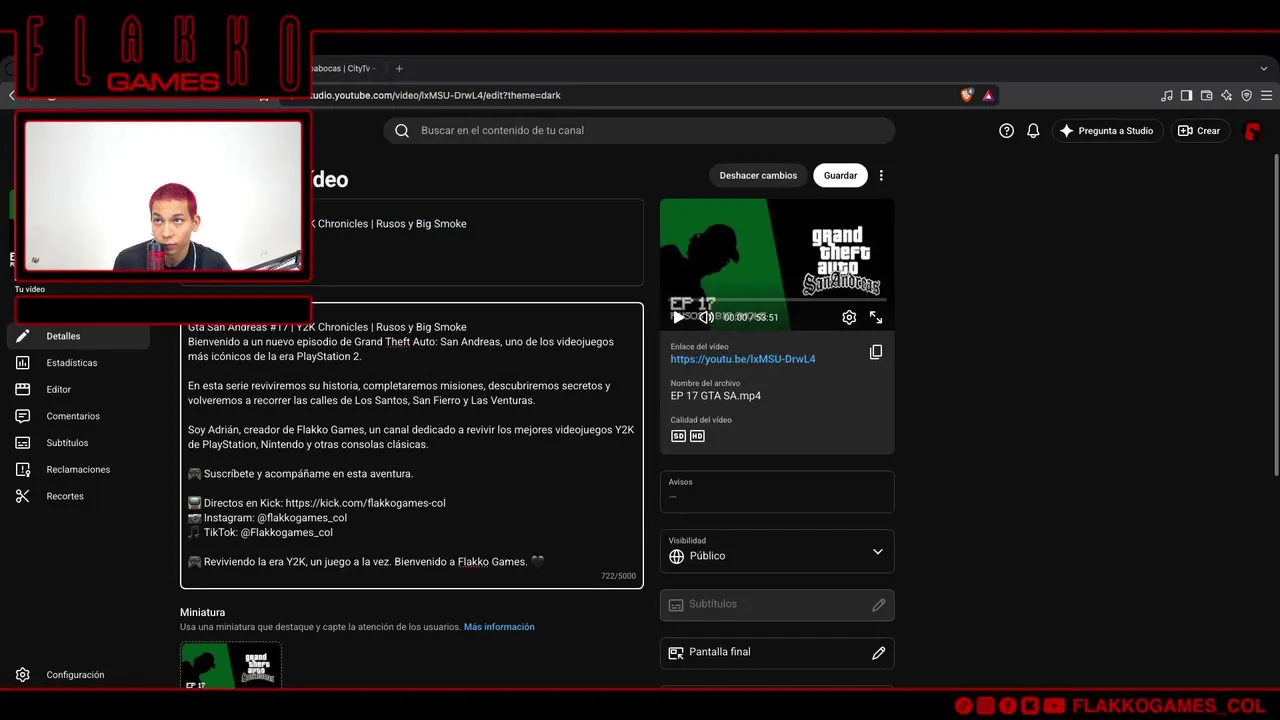Viewport: 1280px width, 720px height.
Task: Open the Comentarios section
Action: tap(78, 416)
